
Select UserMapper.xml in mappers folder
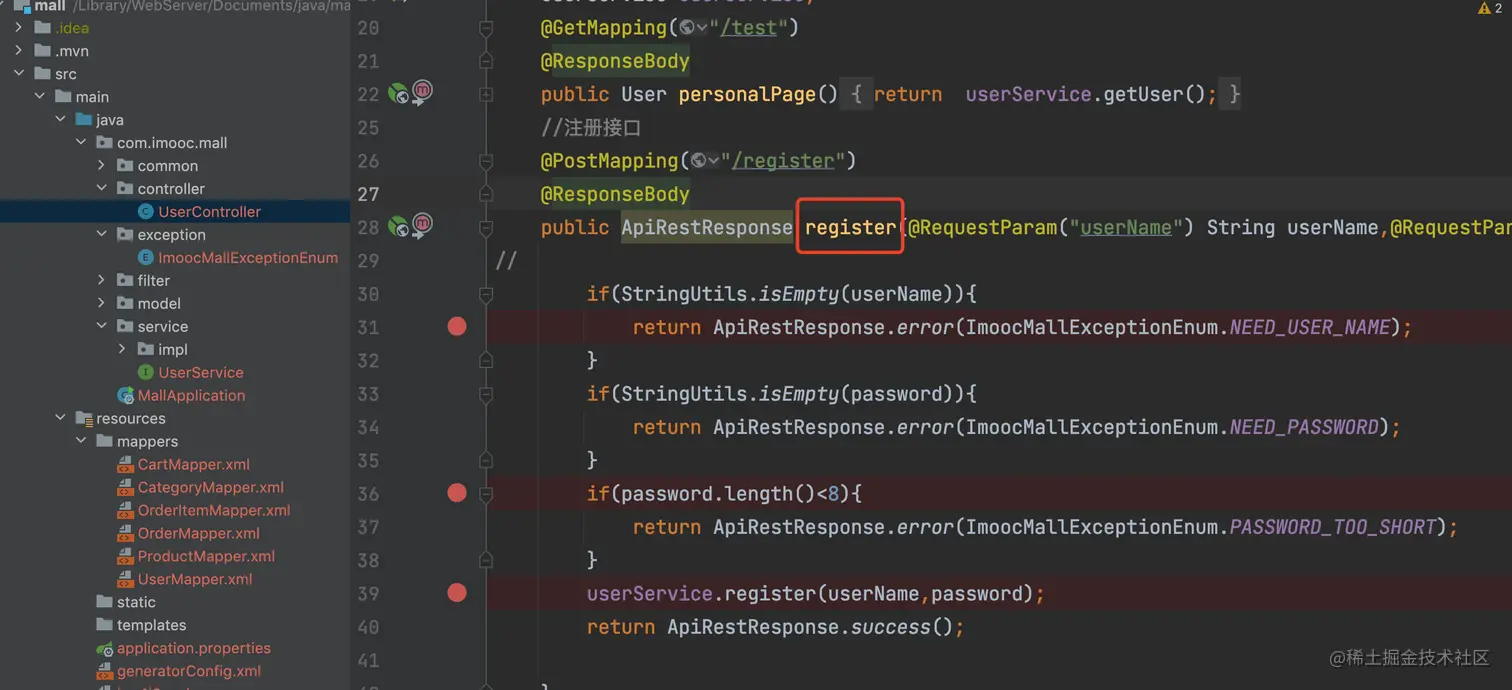click(195, 580)
